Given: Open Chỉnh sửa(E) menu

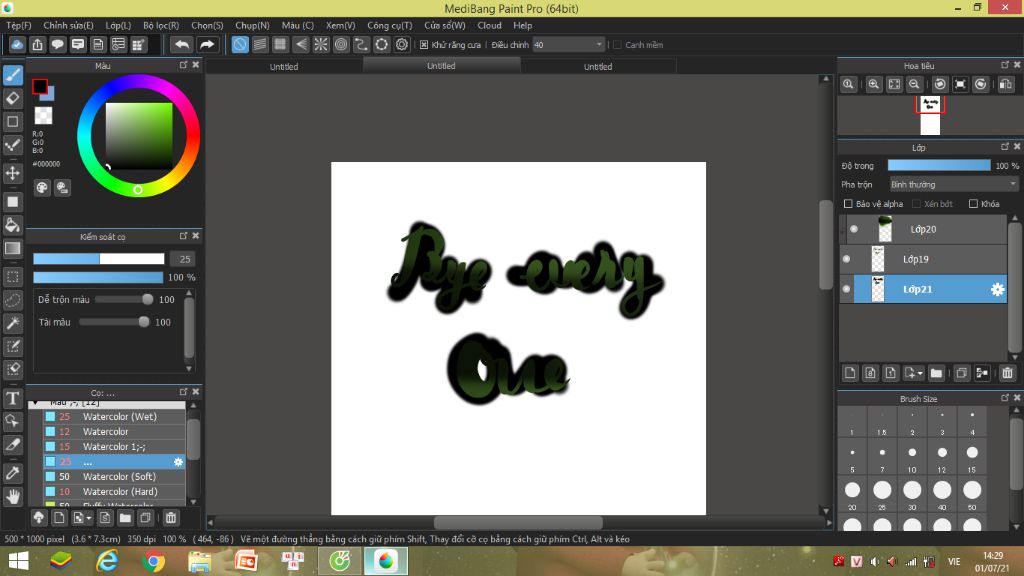Looking at the screenshot, I should pyautogui.click(x=69, y=25).
